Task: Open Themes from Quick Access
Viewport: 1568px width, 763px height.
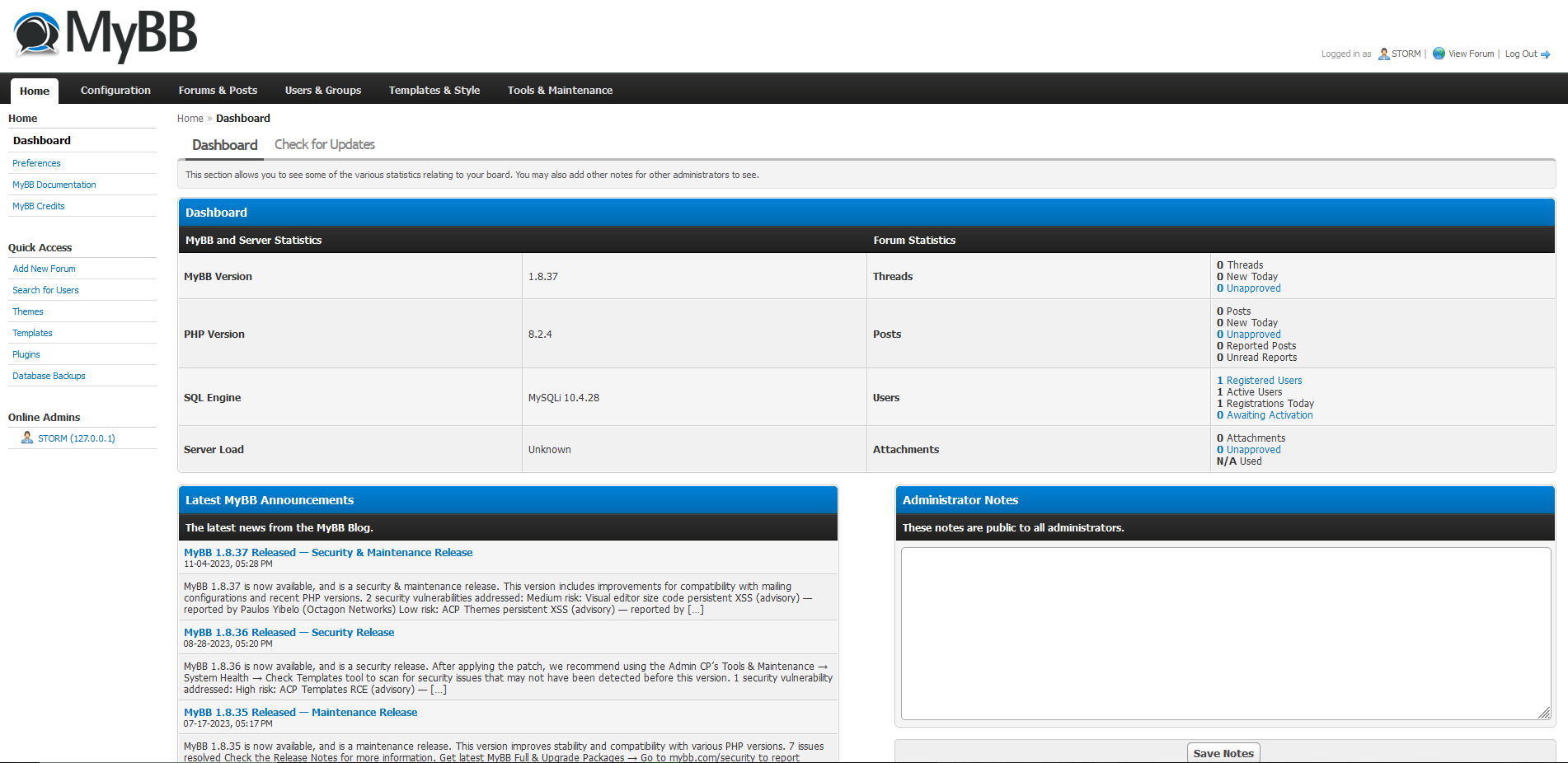Action: (28, 311)
